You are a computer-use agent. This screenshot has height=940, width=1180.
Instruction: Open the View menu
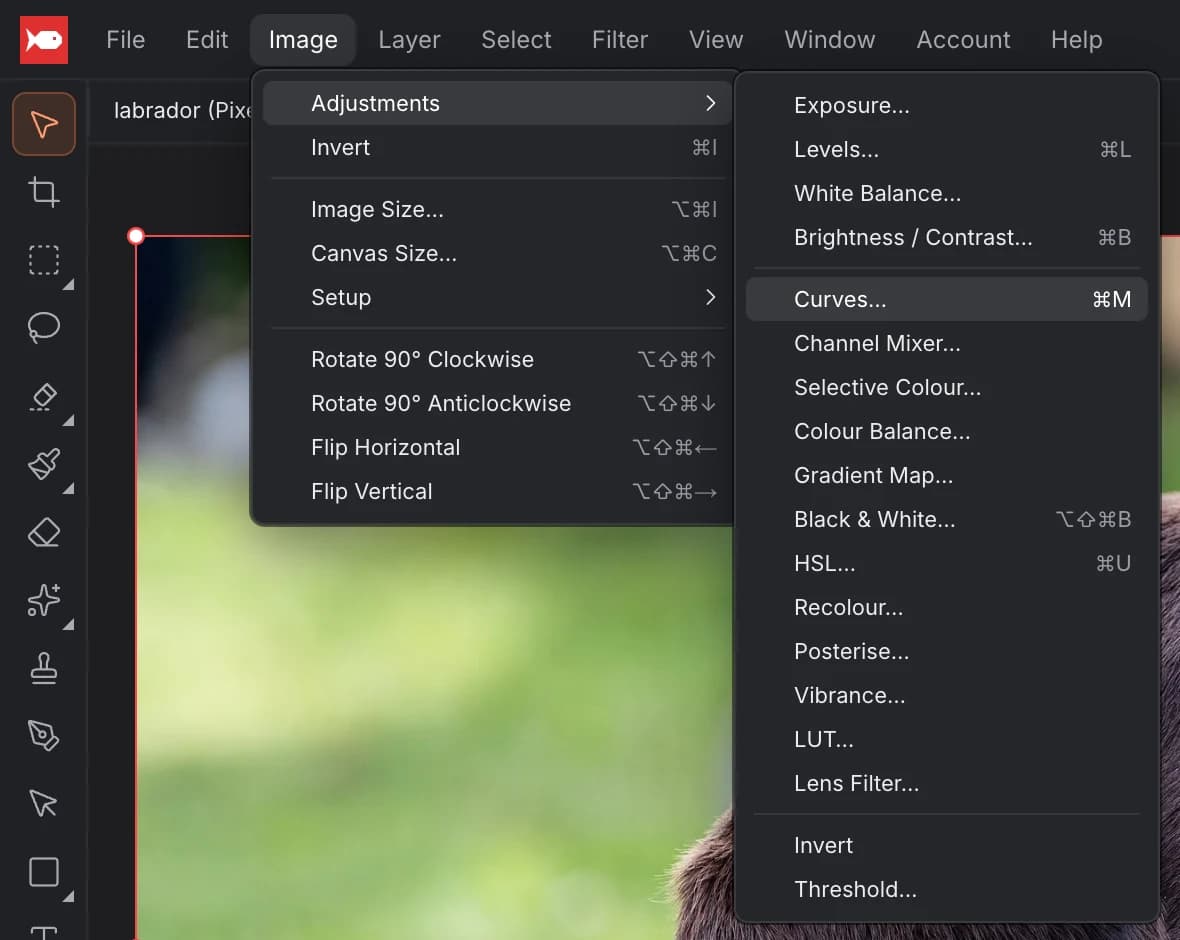tap(716, 39)
